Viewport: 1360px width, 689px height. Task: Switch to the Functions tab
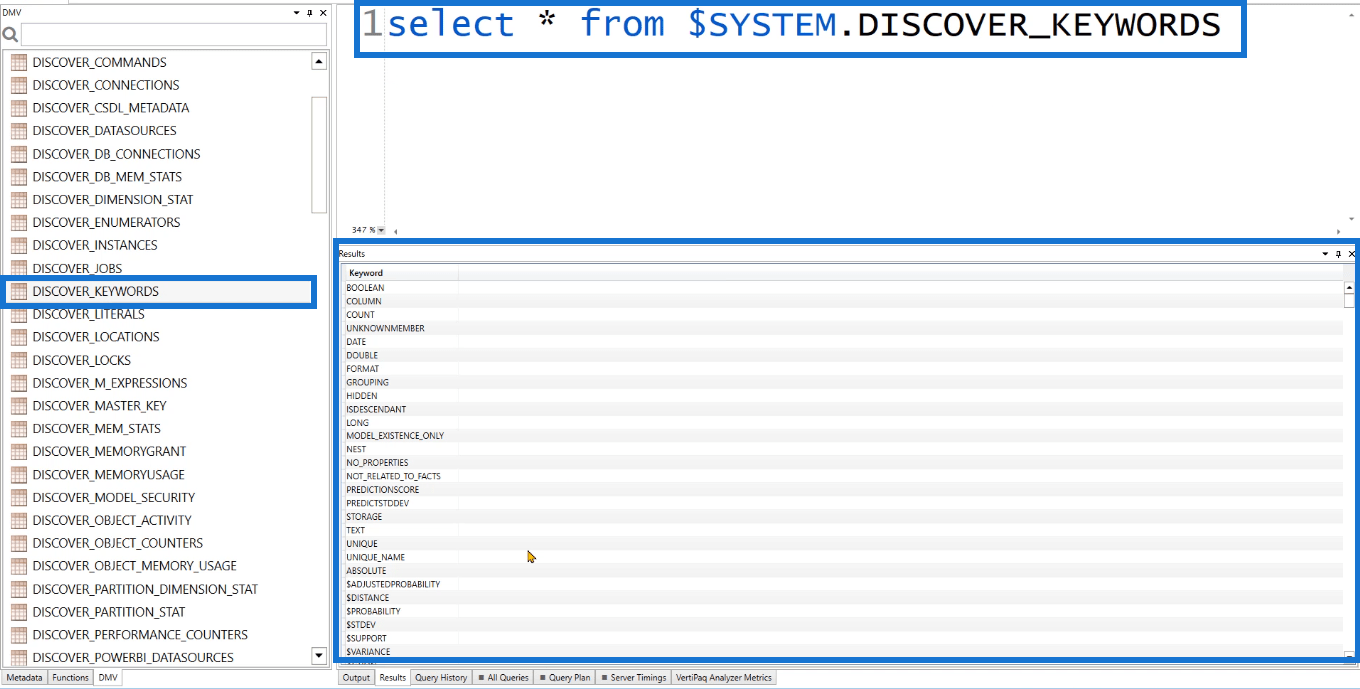[71, 678]
